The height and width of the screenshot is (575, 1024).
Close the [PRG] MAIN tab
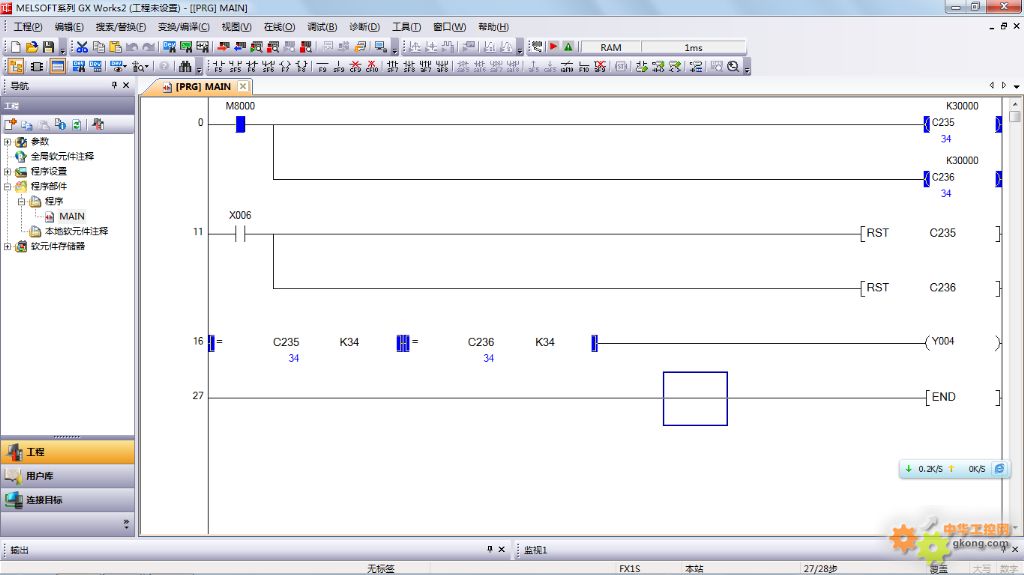(x=243, y=86)
